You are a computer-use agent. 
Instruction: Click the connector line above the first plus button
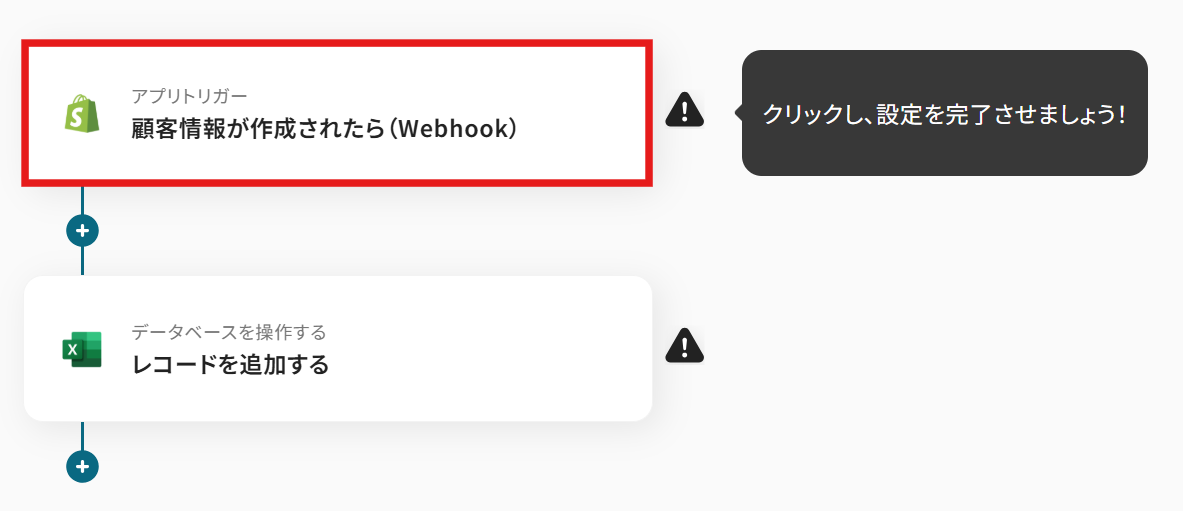pyautogui.click(x=82, y=200)
